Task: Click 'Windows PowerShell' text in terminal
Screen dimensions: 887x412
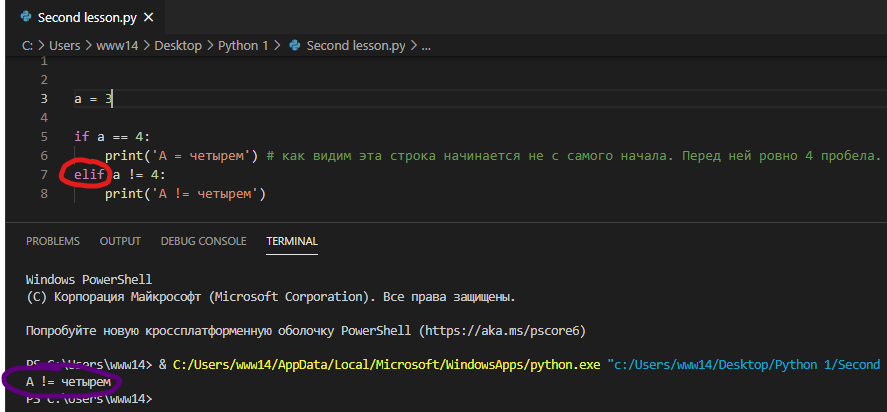Action: [x=89, y=280]
